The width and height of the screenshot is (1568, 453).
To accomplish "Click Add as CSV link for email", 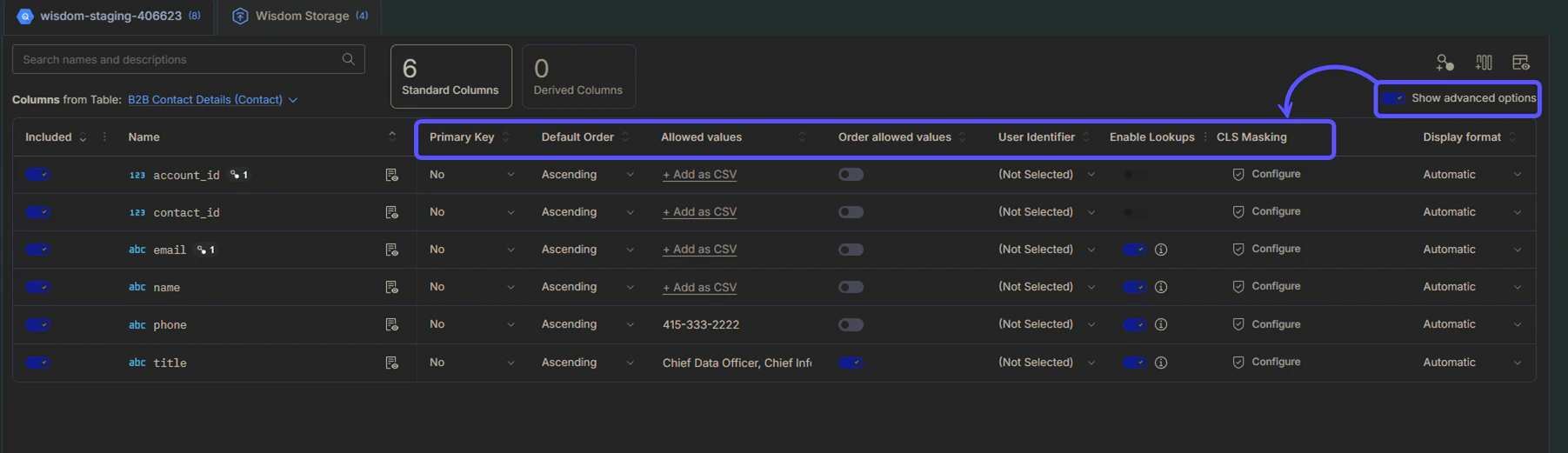I will 699,250.
